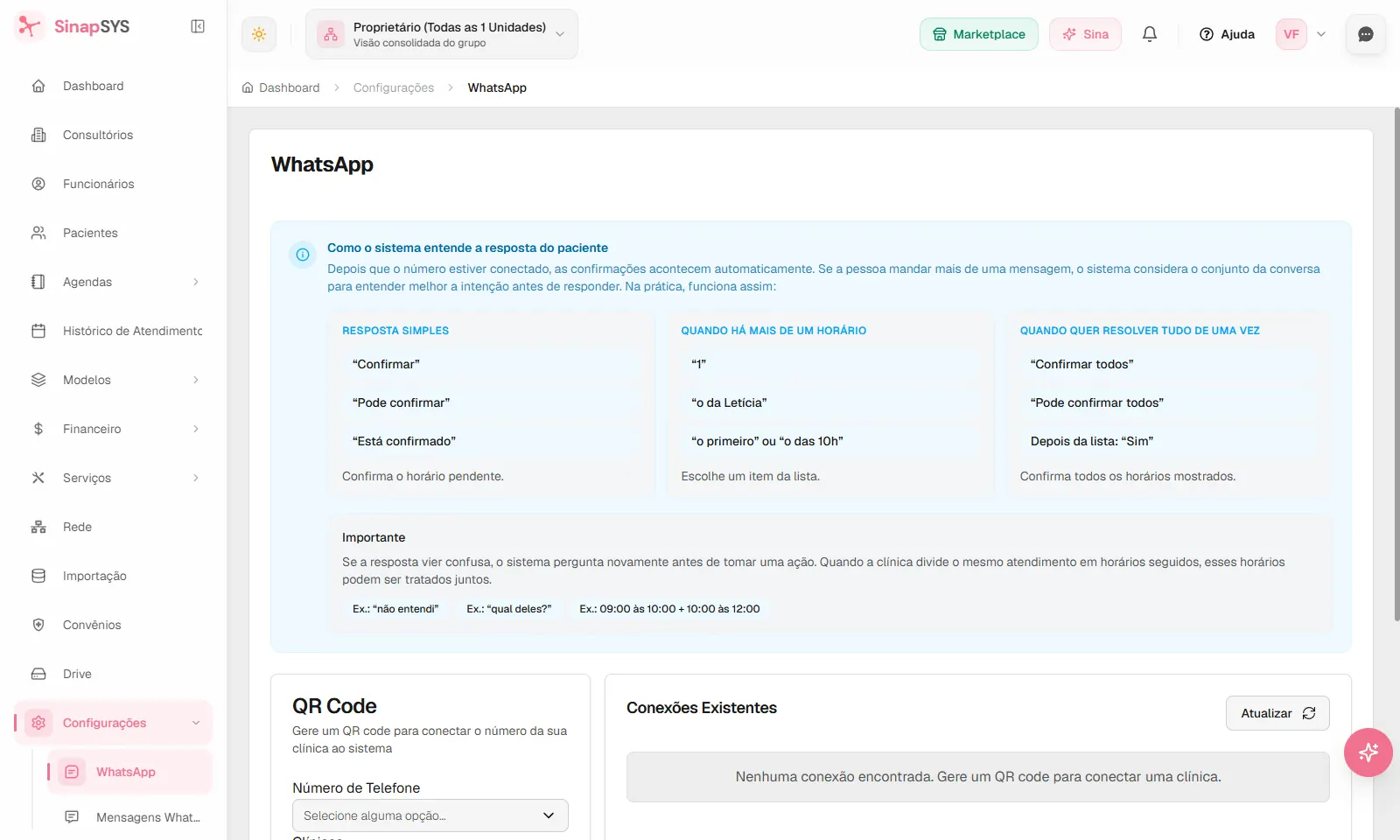This screenshot has width=1400, height=840.
Task: Click Dashboard breadcrumb link
Action: [x=289, y=87]
